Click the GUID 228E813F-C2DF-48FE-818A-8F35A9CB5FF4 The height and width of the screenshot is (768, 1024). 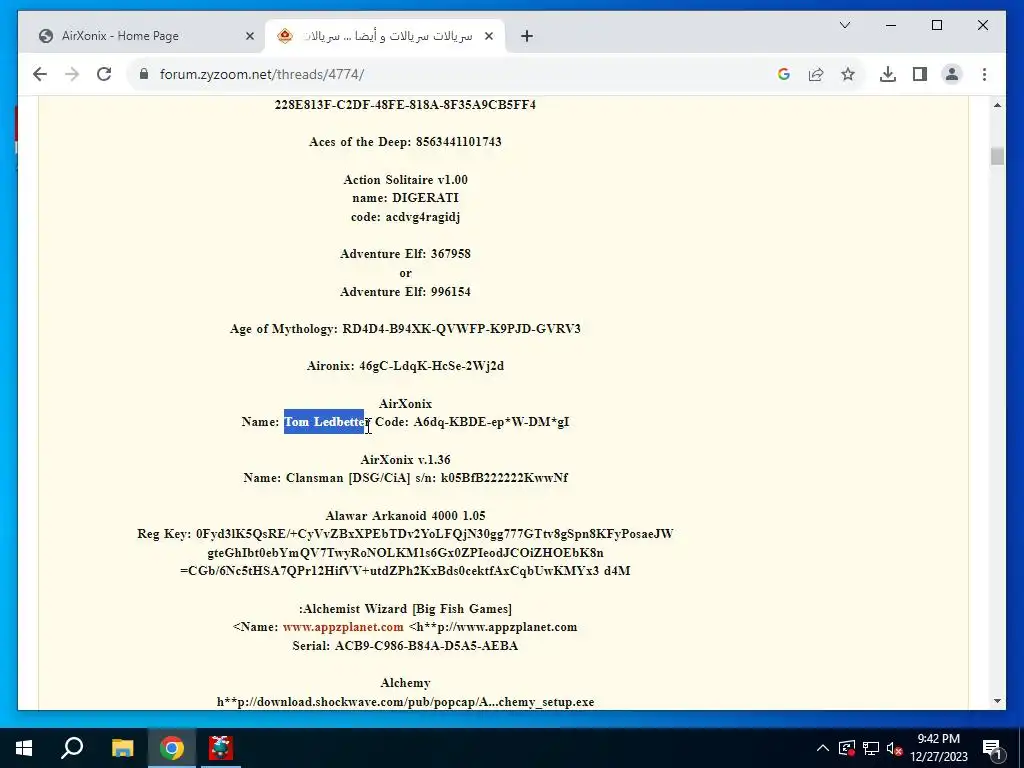pyautogui.click(x=405, y=104)
